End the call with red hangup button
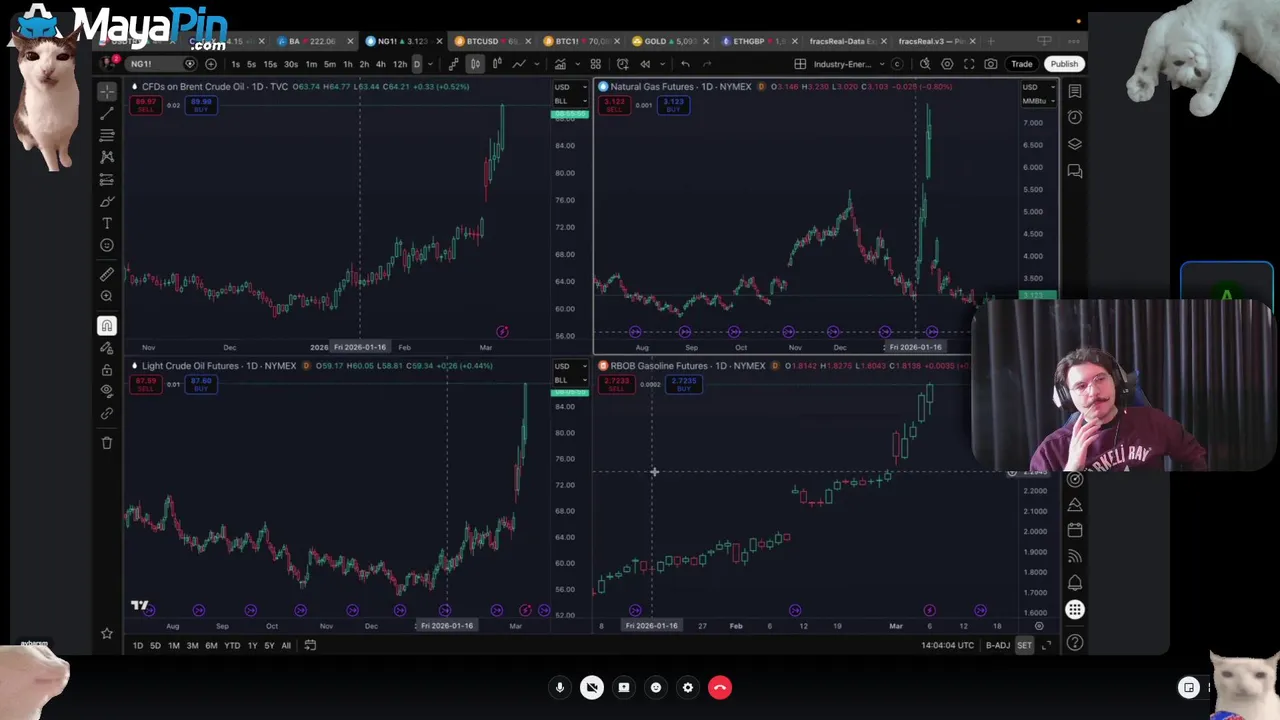 pos(720,687)
